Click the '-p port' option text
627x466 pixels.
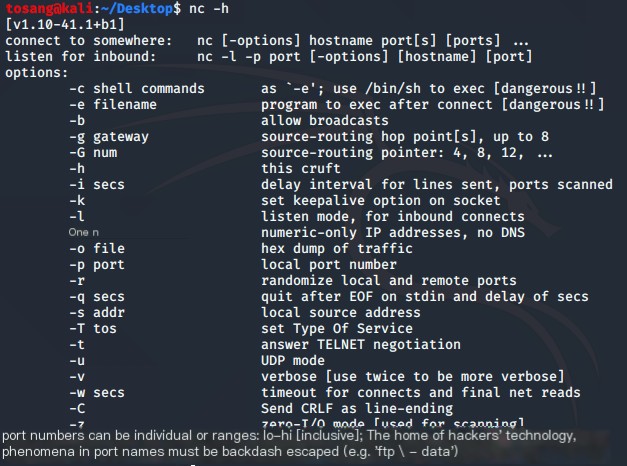pos(97,265)
